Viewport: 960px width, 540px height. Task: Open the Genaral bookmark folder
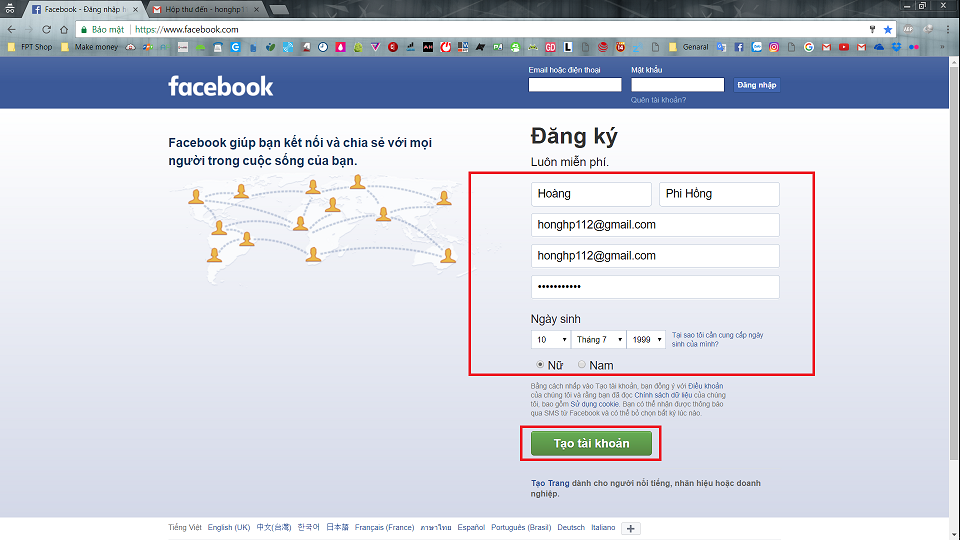[x=689, y=47]
